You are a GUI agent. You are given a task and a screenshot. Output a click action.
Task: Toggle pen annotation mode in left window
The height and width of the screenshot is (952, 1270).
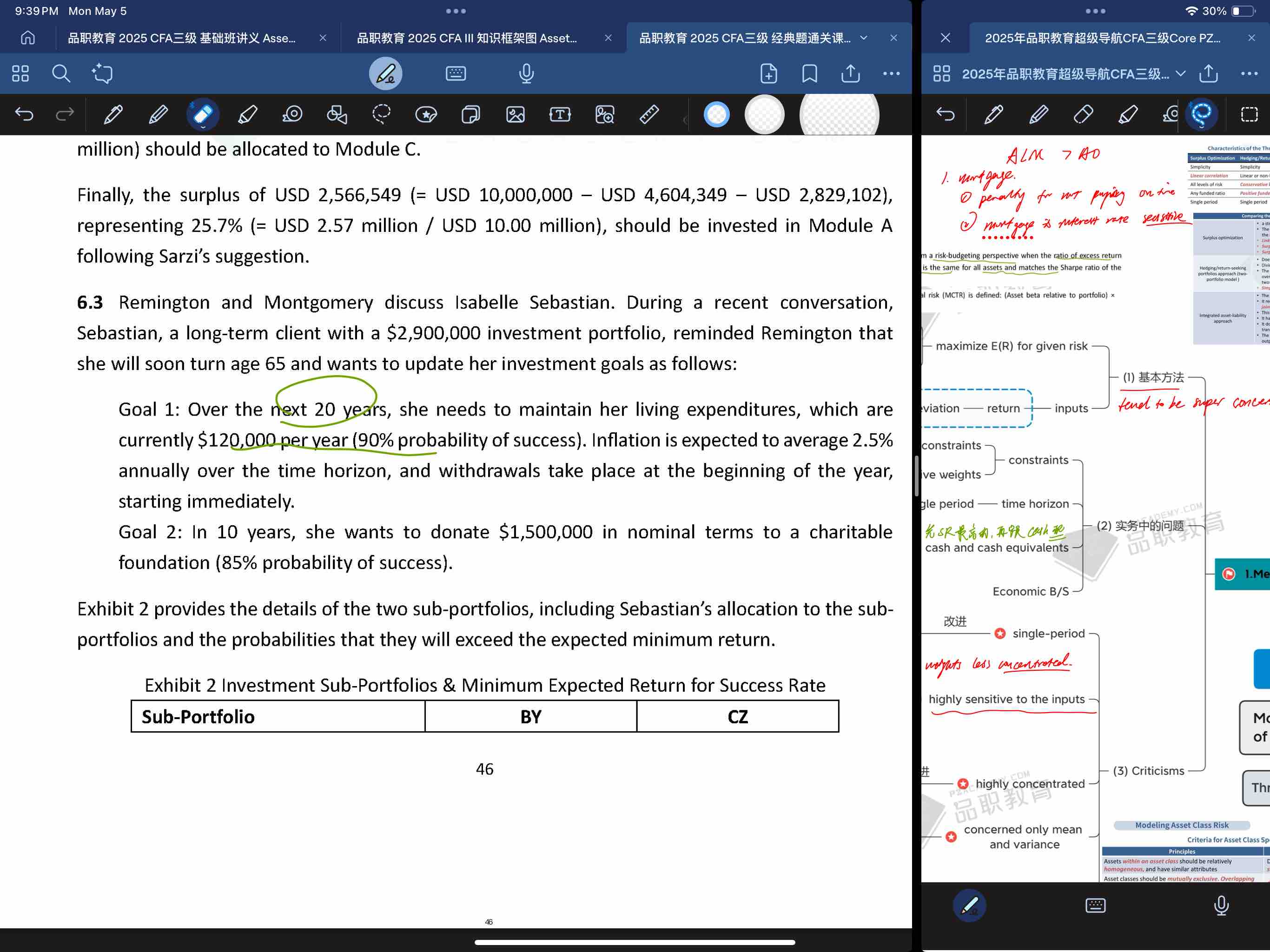pos(385,73)
